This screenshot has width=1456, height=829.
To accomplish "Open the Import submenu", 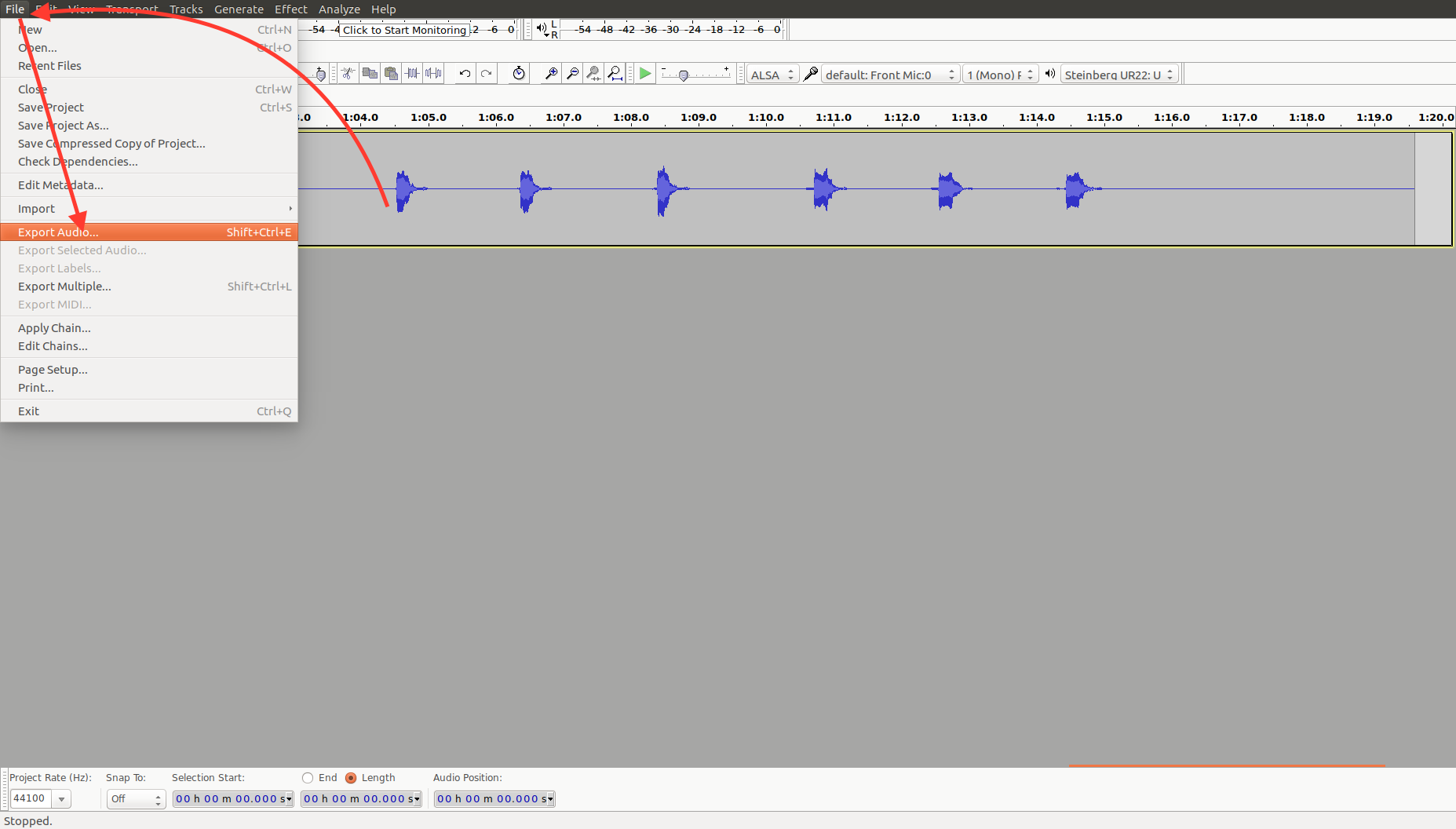I will point(37,209).
